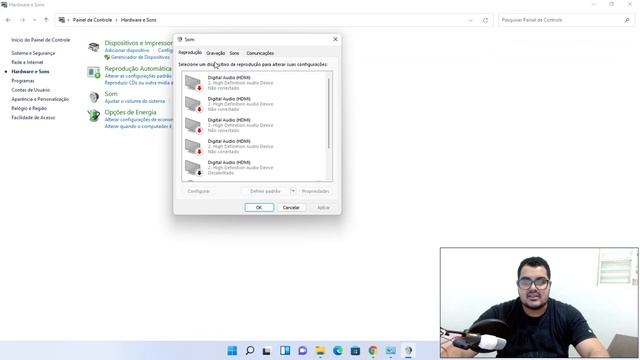640x360 pixels.
Task: Open Microsoft Store from the taskbar
Action: point(356,351)
